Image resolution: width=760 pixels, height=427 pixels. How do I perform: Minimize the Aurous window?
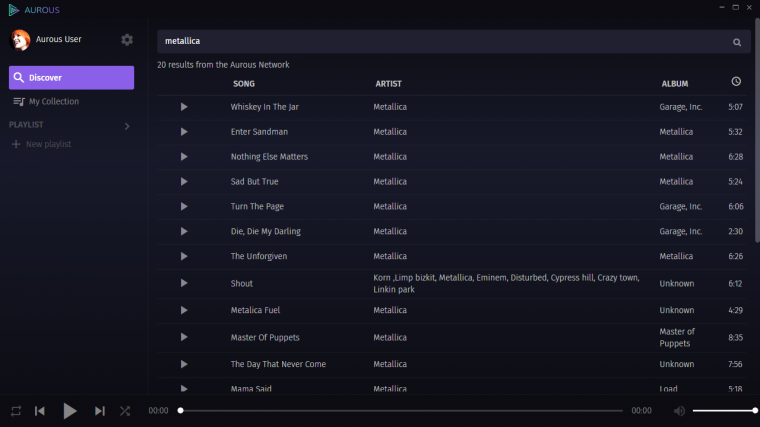[722, 8]
